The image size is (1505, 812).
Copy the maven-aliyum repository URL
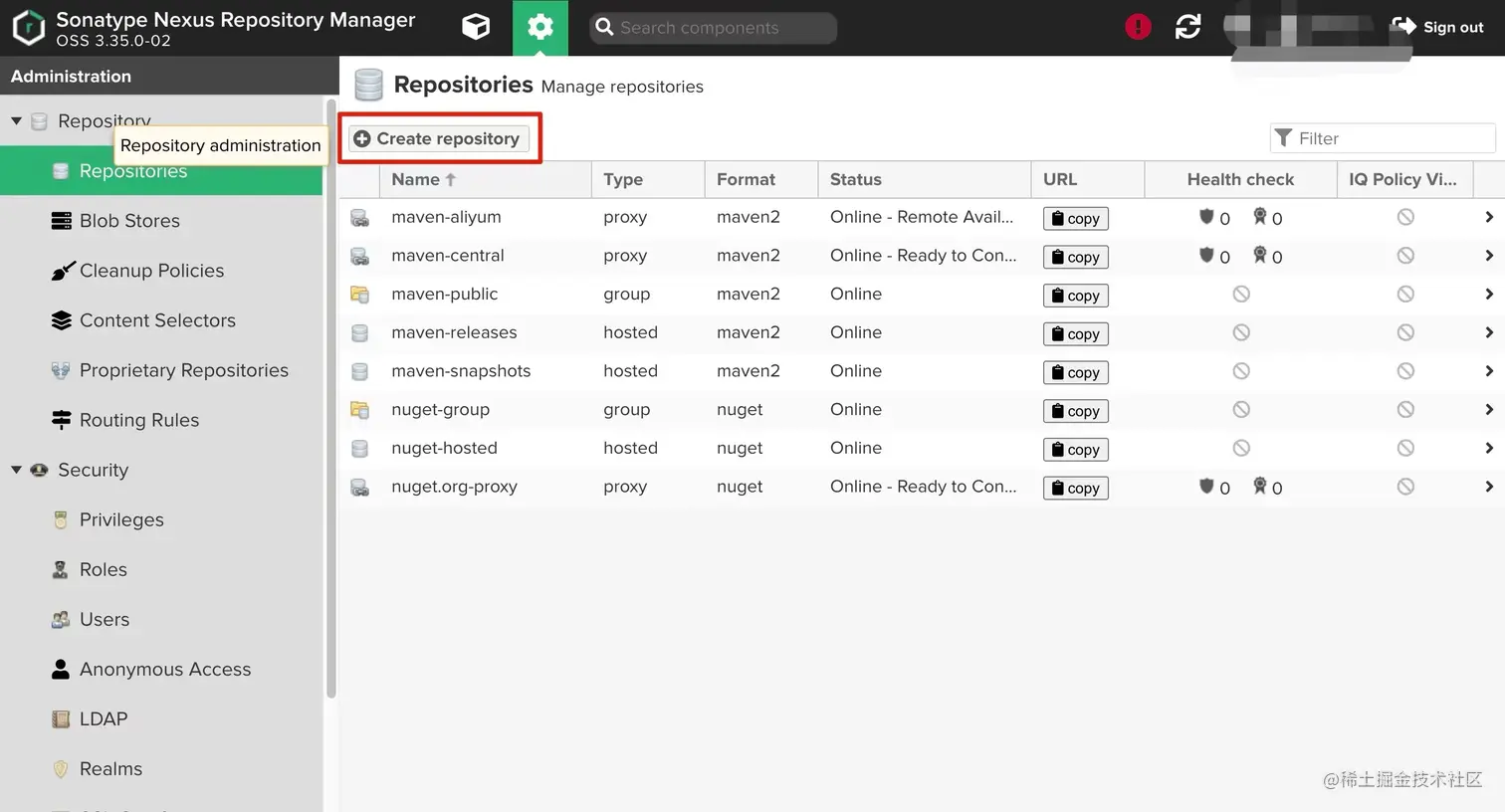point(1075,218)
